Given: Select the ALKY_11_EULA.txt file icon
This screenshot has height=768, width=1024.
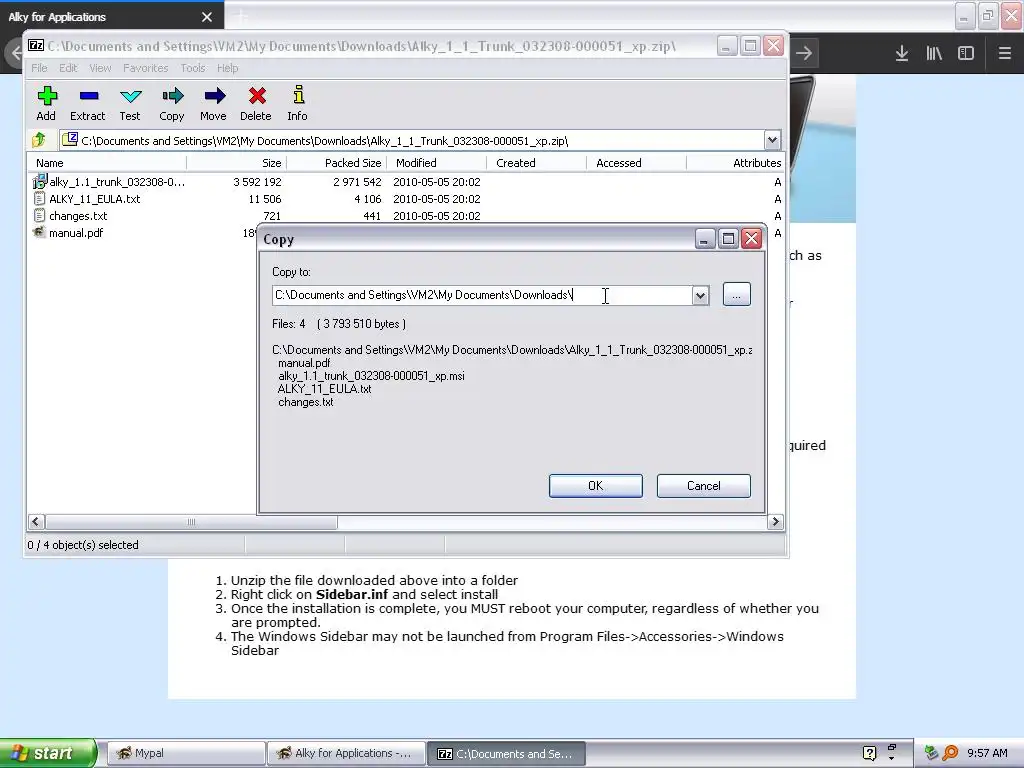Looking at the screenshot, I should coord(39,199).
